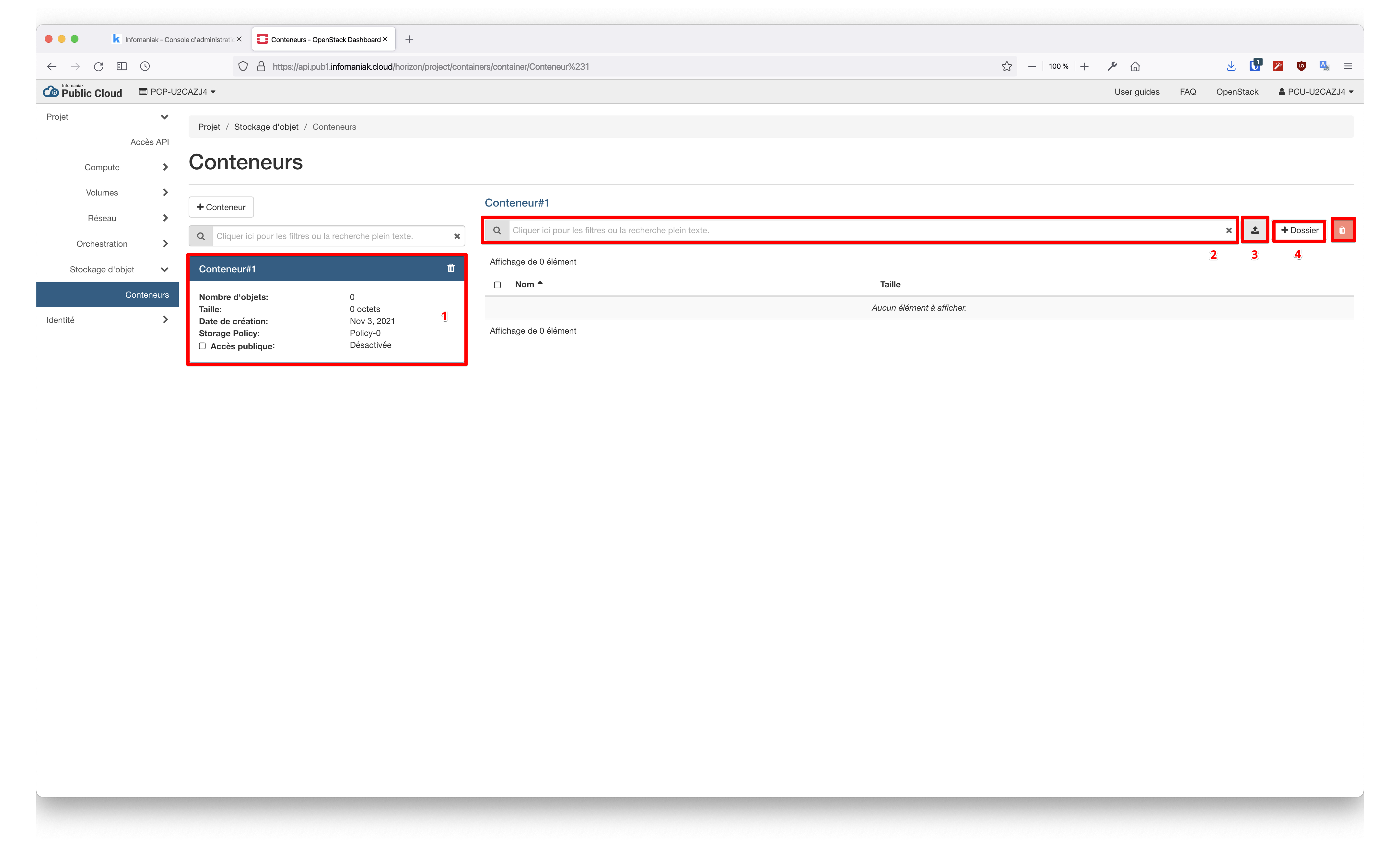
Task: Clear the object search filter field
Action: 1229,230
